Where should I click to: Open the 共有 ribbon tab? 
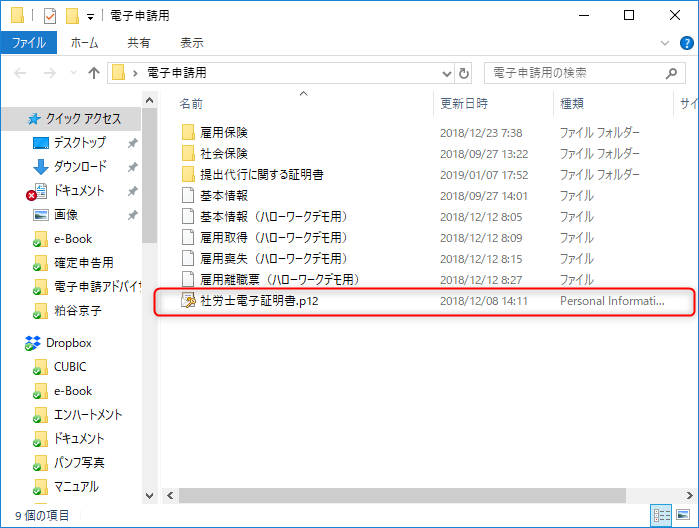[x=139, y=43]
